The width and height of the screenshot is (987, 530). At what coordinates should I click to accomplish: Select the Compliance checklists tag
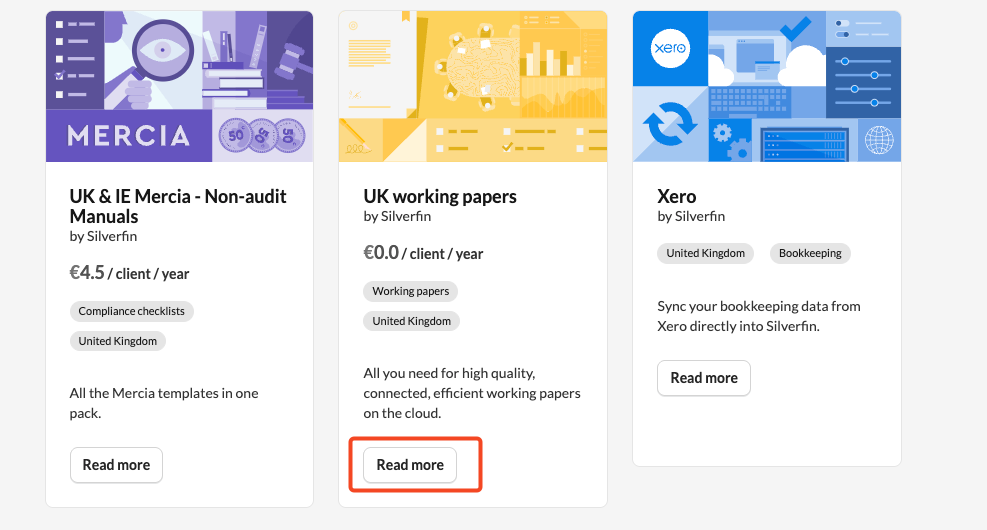tap(132, 311)
